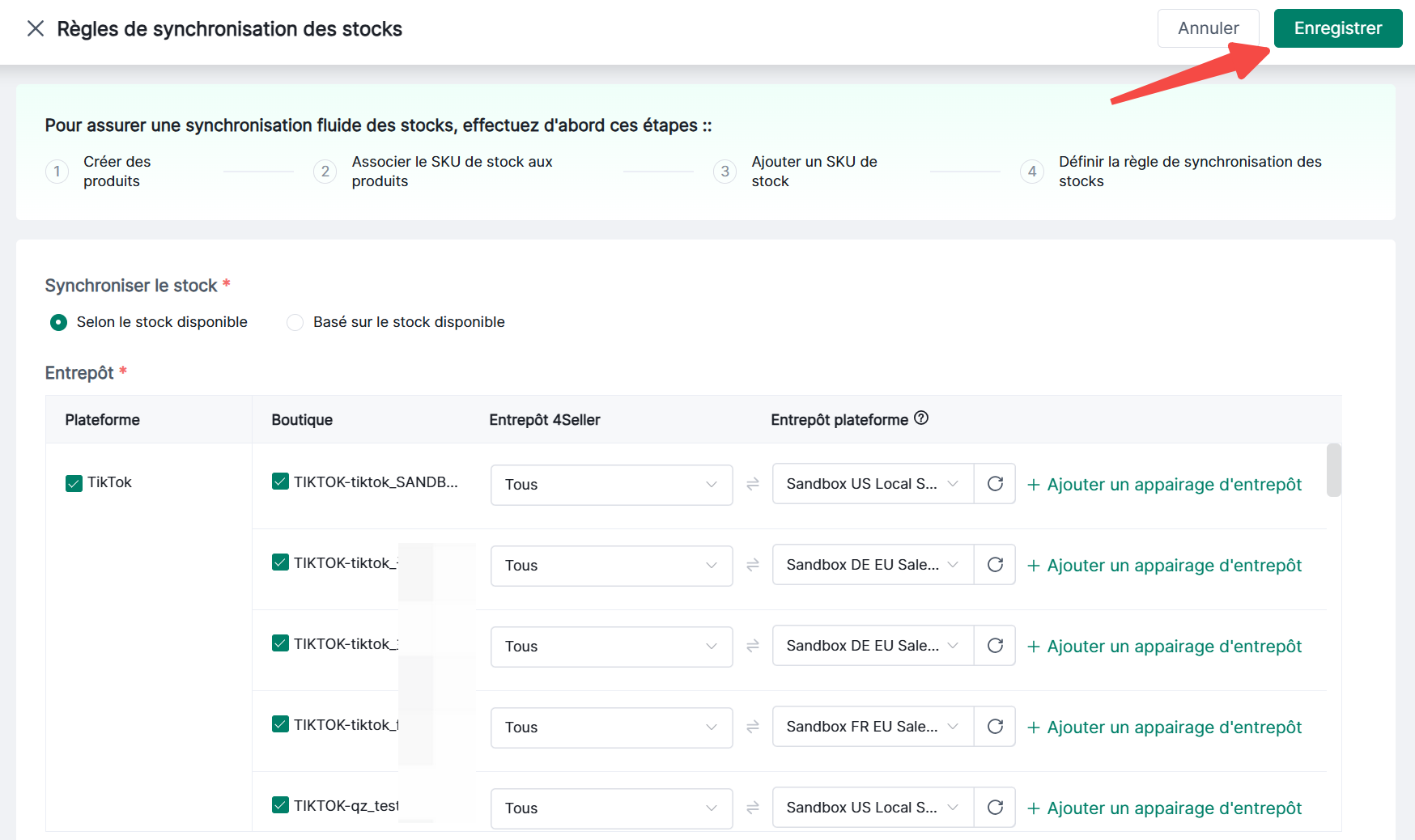Select 'Selon le stock disponible' radio option
Viewport: 1415px width, 840px height.
point(59,322)
